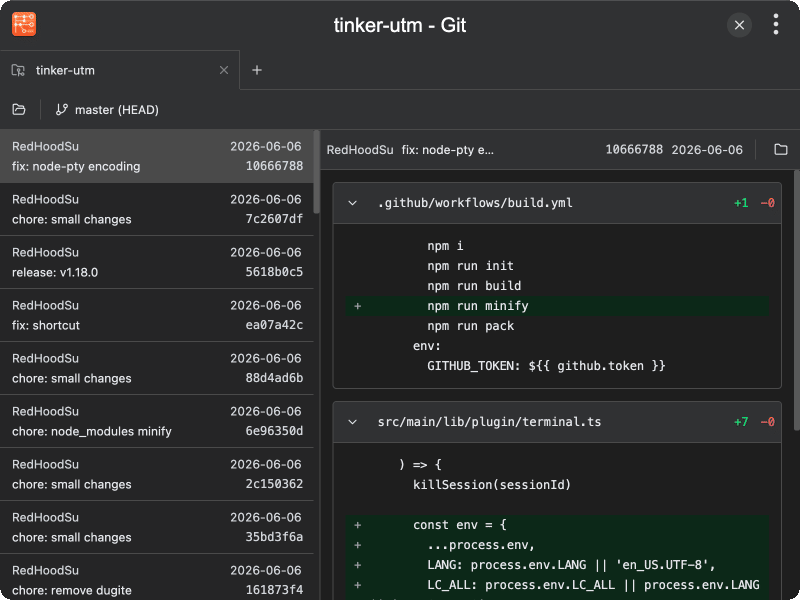Open repository folder icon beside the branch name
The height and width of the screenshot is (600, 800).
(19, 109)
